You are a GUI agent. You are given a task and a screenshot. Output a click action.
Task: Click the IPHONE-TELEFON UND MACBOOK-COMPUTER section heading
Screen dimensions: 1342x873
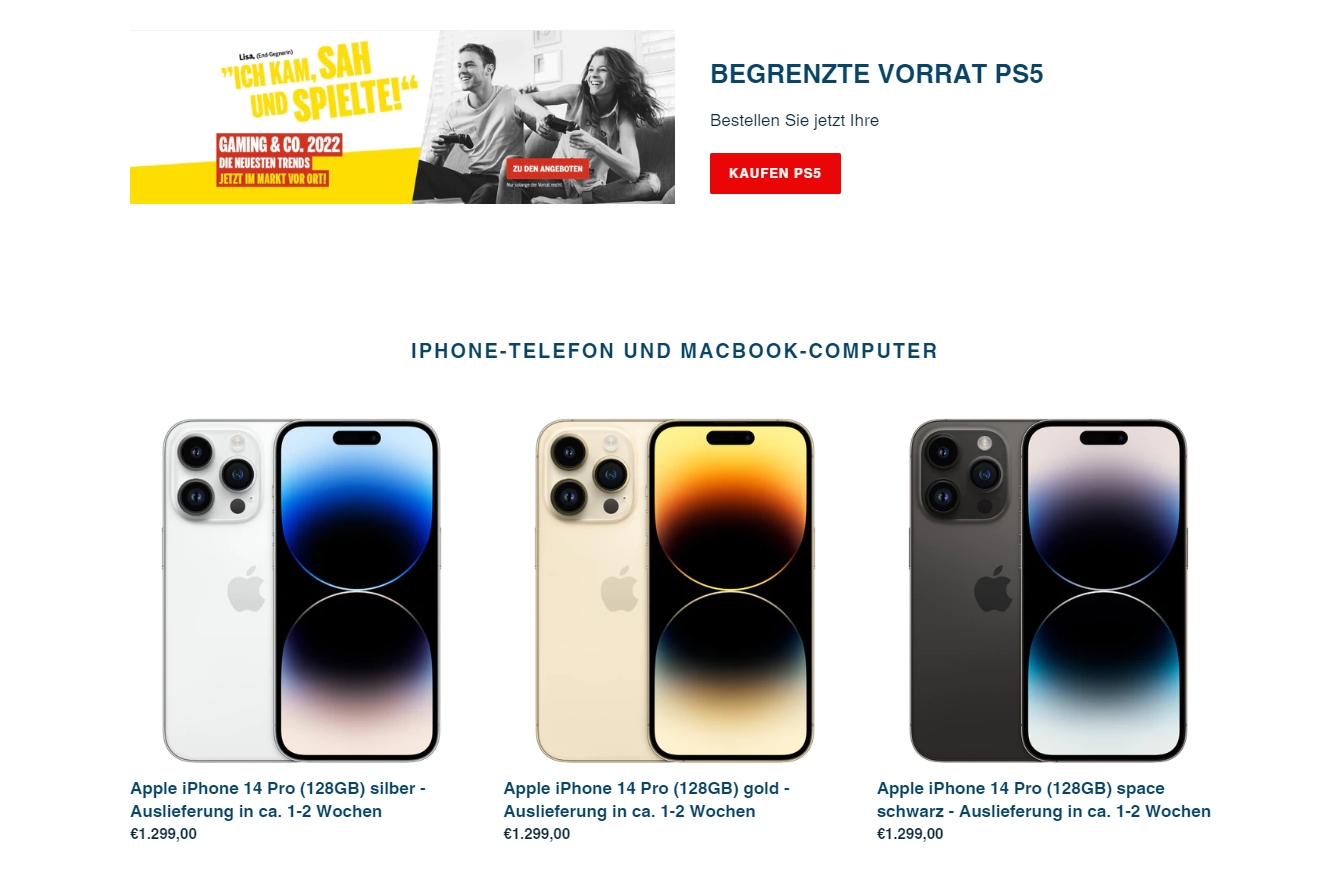(x=675, y=351)
